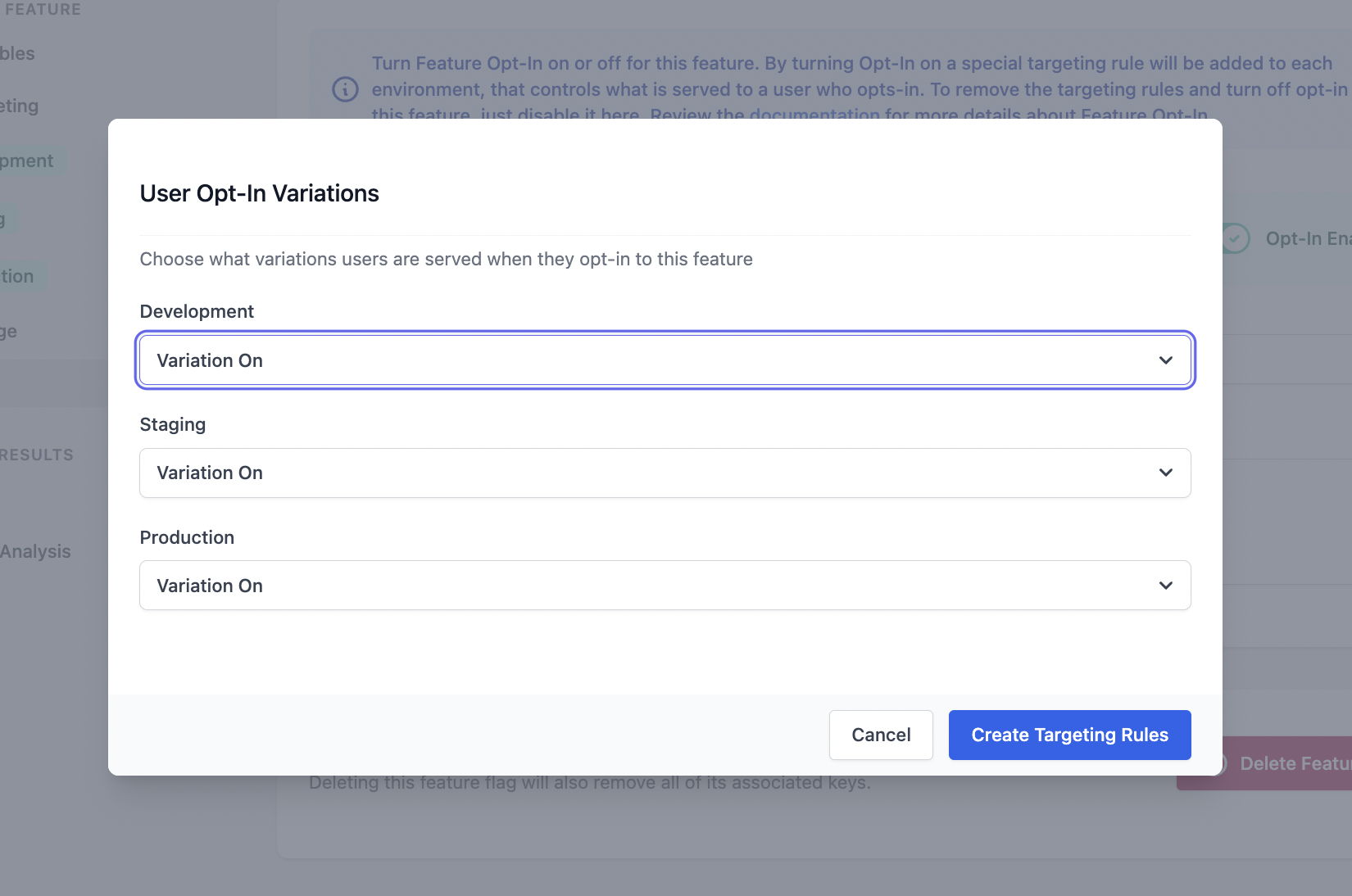Click the Opt-In Enabled checkmark icon
This screenshot has width=1352, height=896.
coord(1236,238)
